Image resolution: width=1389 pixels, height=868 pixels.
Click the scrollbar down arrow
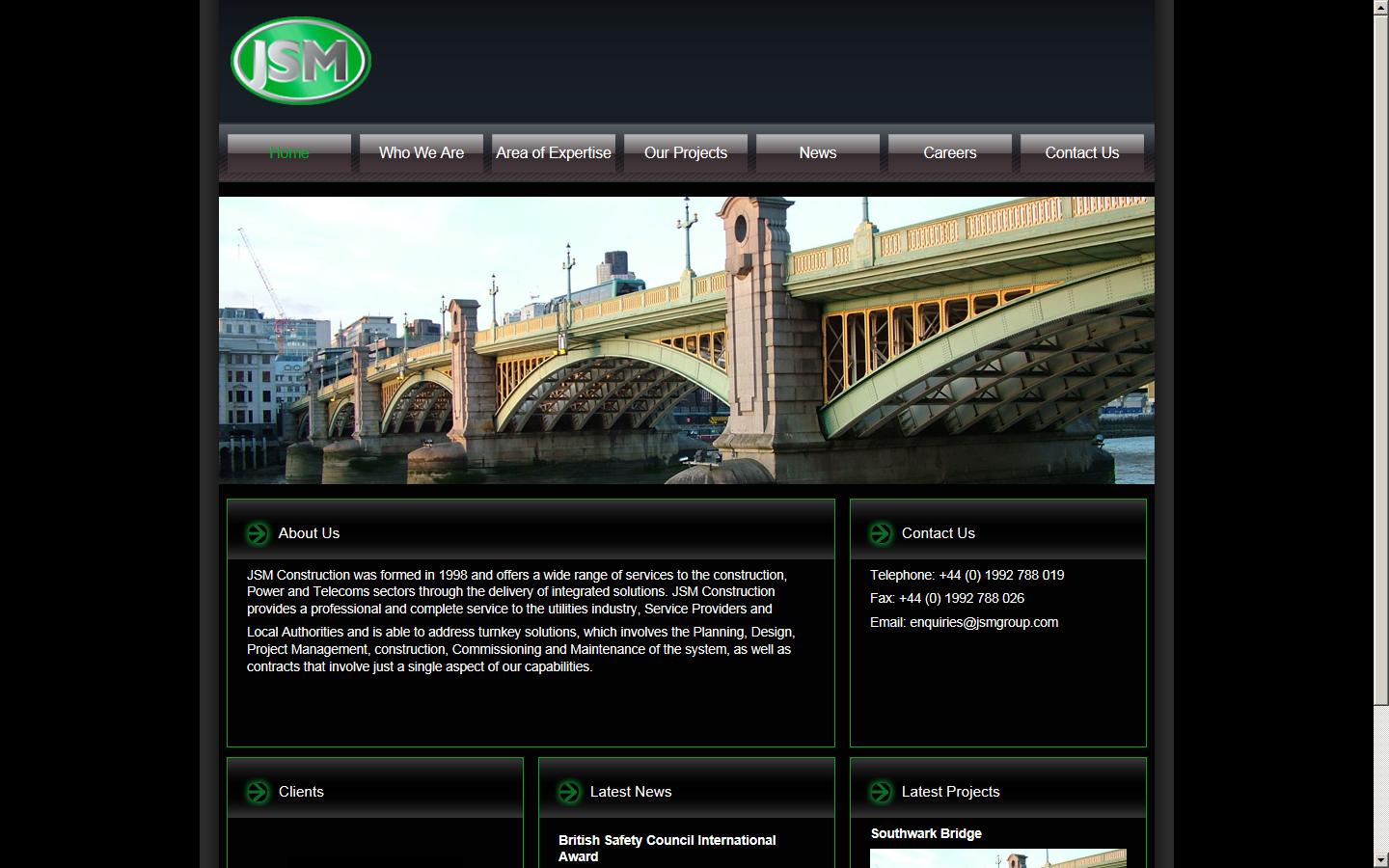(x=1382, y=860)
